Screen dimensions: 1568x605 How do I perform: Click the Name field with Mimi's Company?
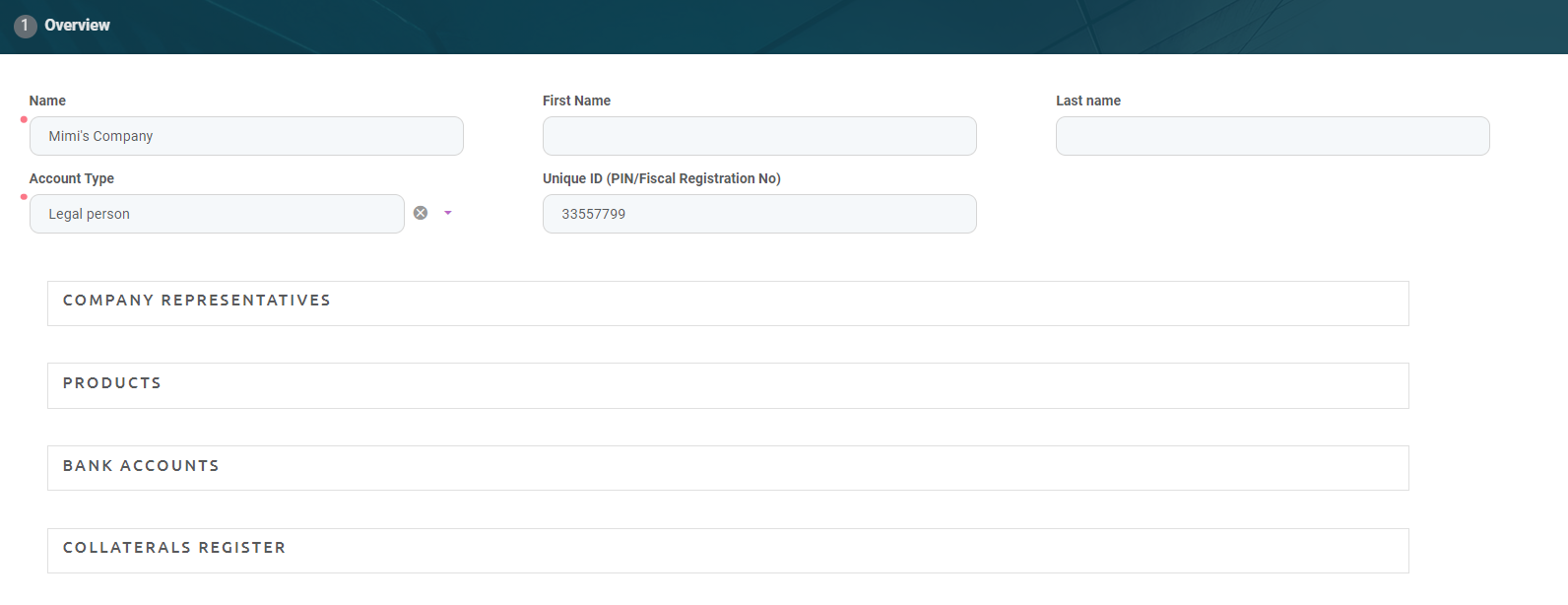(x=246, y=136)
